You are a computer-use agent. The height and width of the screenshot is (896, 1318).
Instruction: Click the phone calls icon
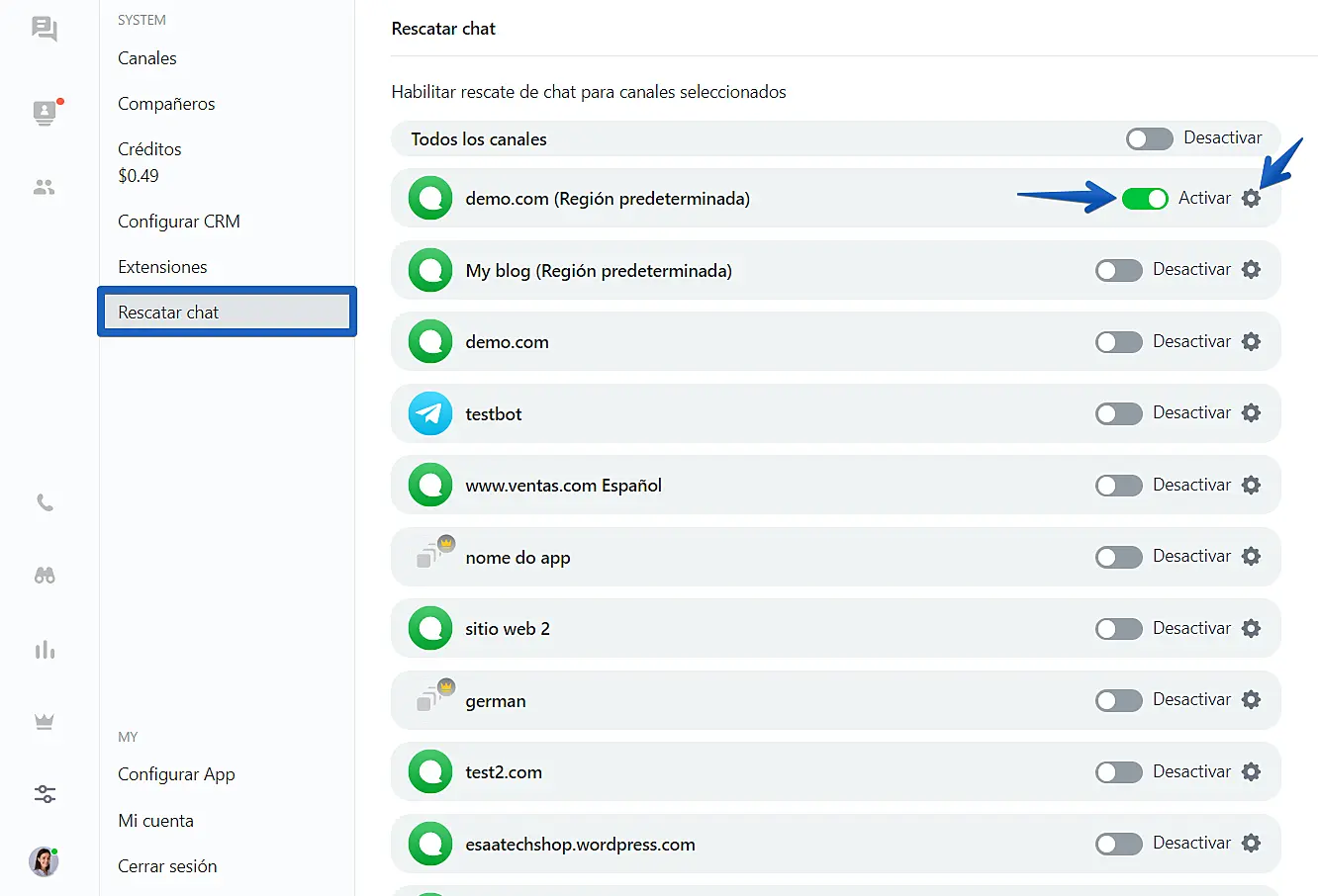click(45, 503)
